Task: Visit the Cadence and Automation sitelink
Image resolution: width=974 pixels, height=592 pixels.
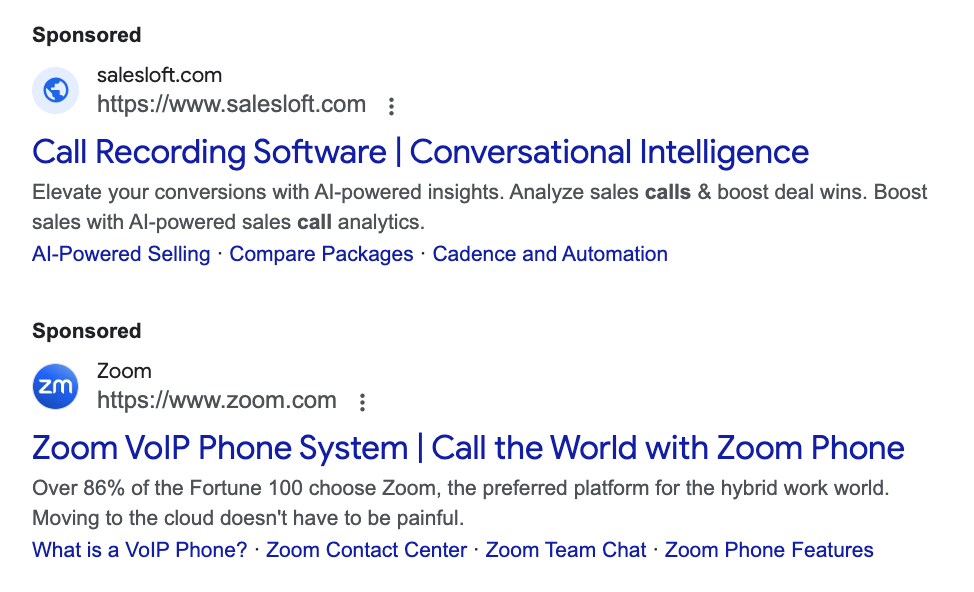Action: [x=550, y=254]
